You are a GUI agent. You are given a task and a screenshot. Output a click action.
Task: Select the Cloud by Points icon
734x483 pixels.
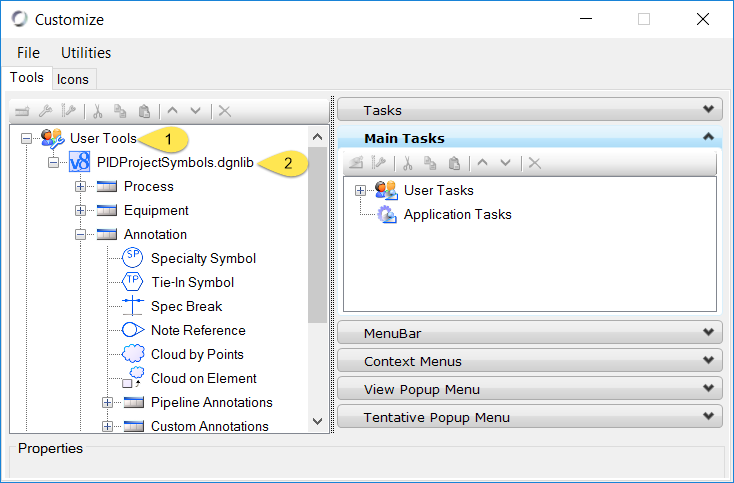click(x=133, y=354)
